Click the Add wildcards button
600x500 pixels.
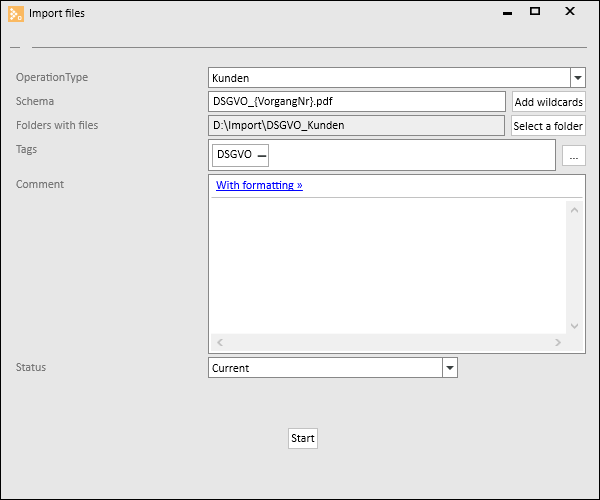[549, 102]
